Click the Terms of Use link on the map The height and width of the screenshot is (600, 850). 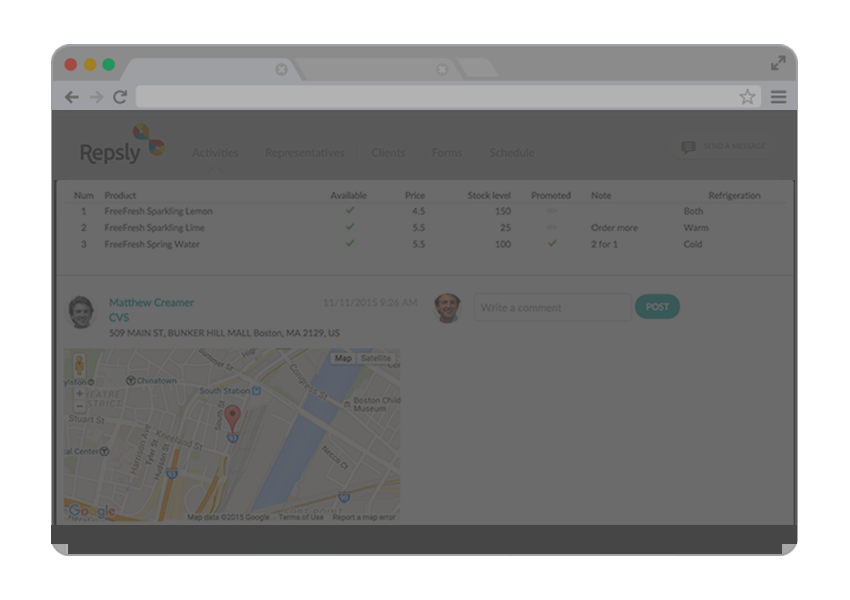coord(300,516)
